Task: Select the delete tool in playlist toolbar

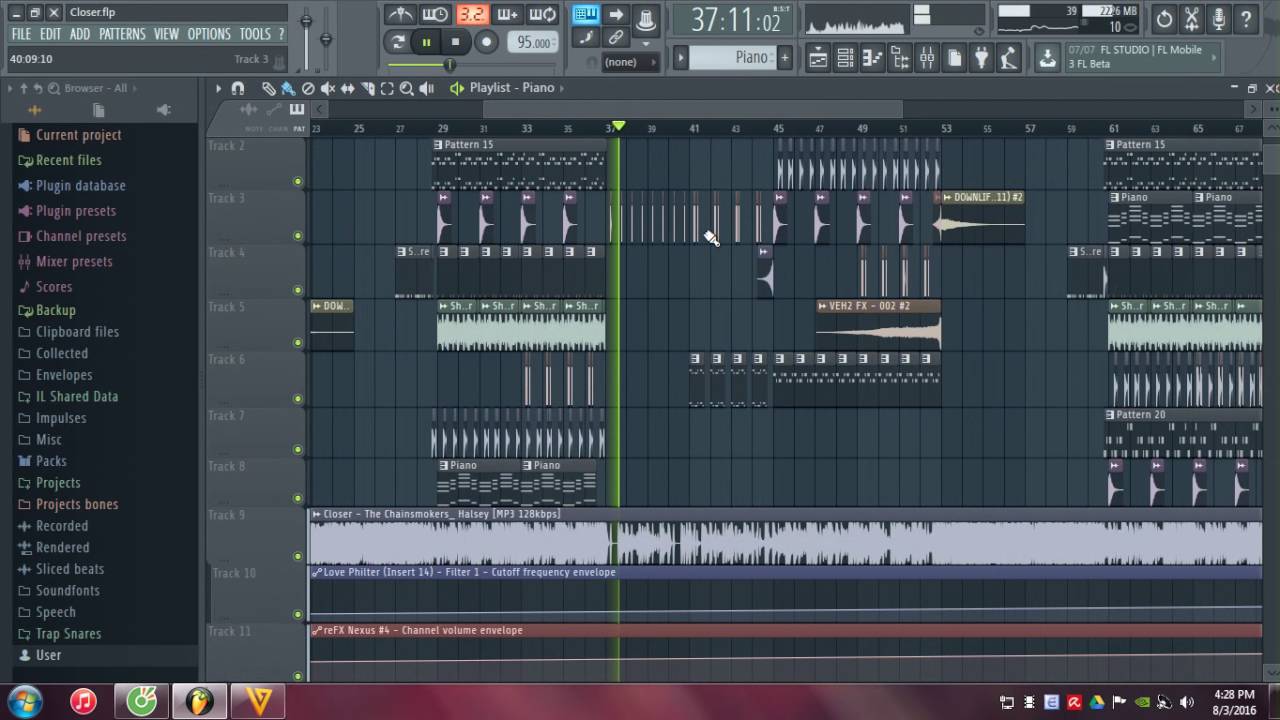Action: pos(308,88)
